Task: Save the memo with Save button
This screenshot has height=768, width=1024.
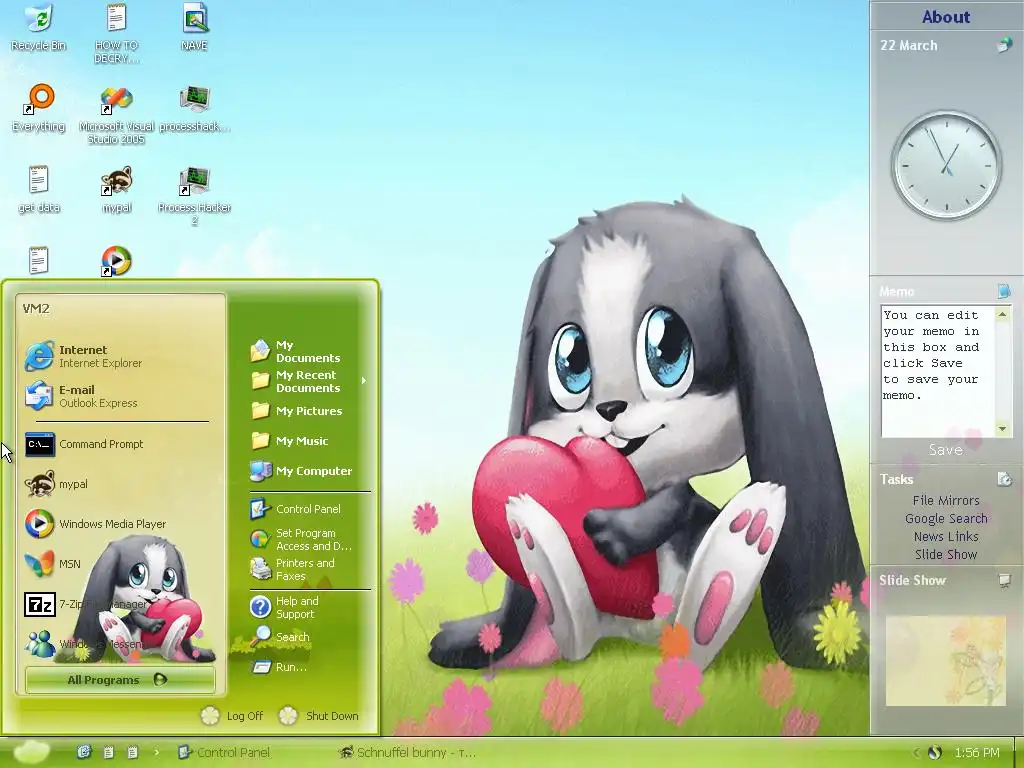Action: [946, 449]
